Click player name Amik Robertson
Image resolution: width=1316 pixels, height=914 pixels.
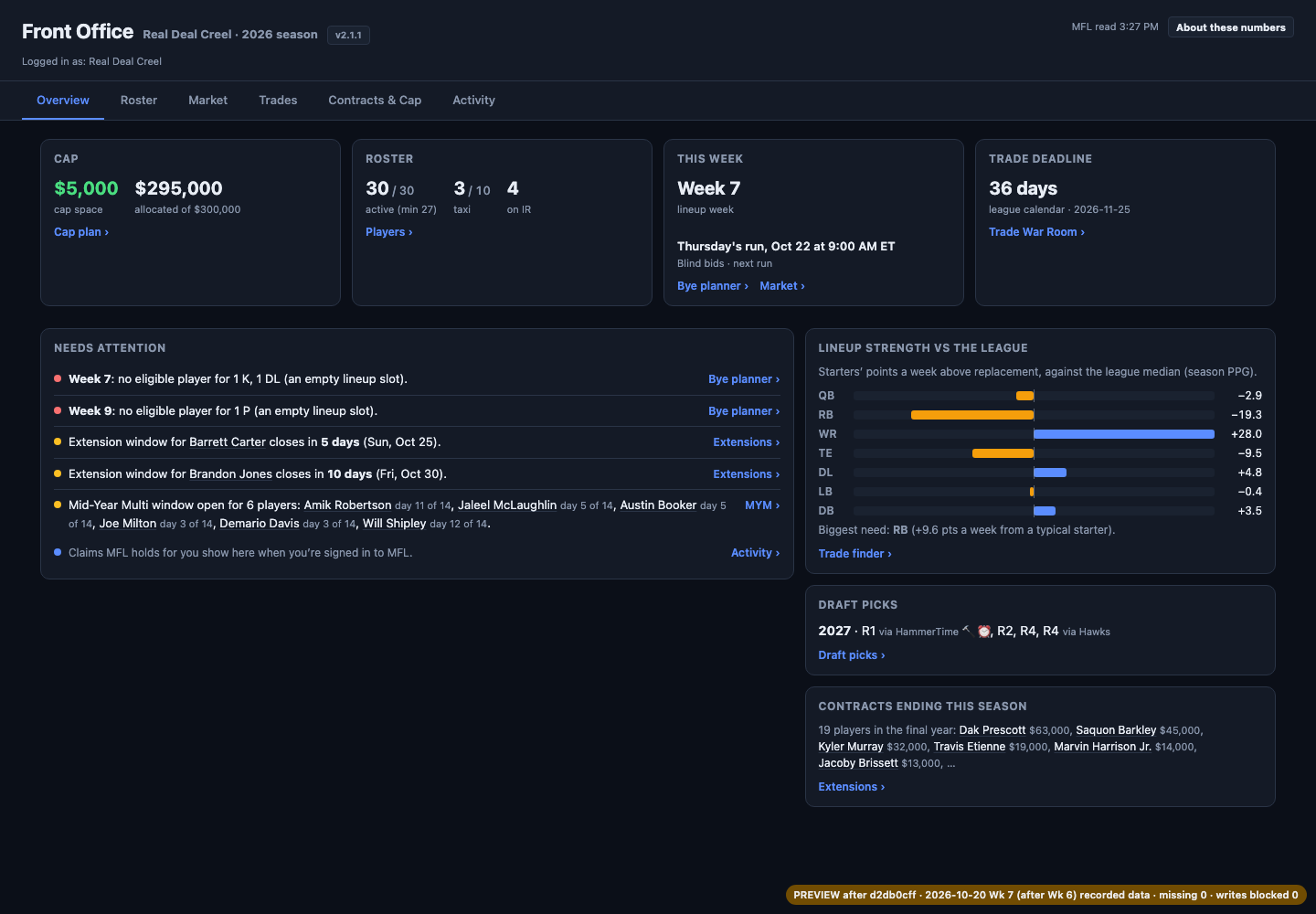[347, 505]
